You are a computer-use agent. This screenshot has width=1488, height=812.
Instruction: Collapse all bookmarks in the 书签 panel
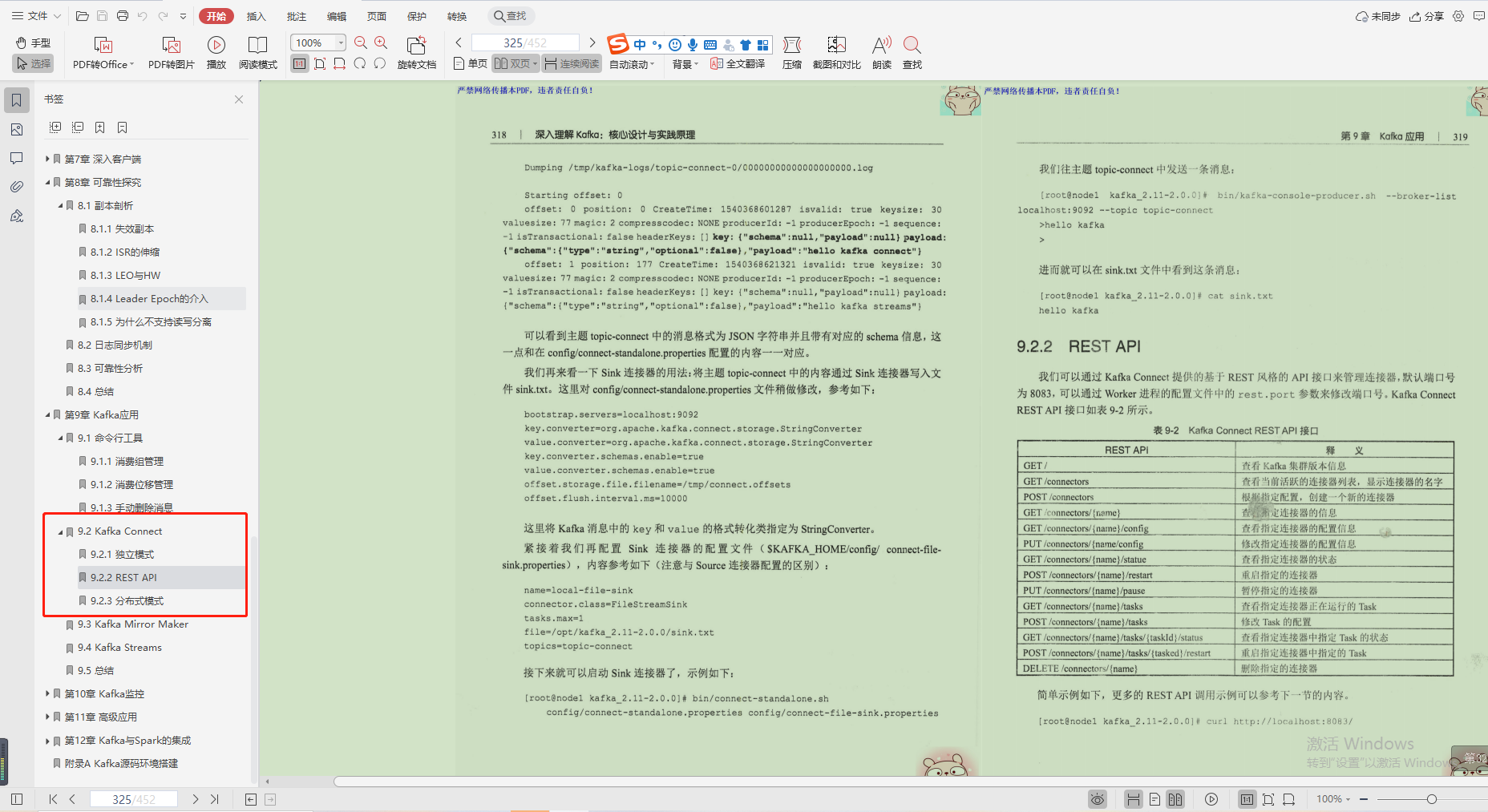pos(78,127)
